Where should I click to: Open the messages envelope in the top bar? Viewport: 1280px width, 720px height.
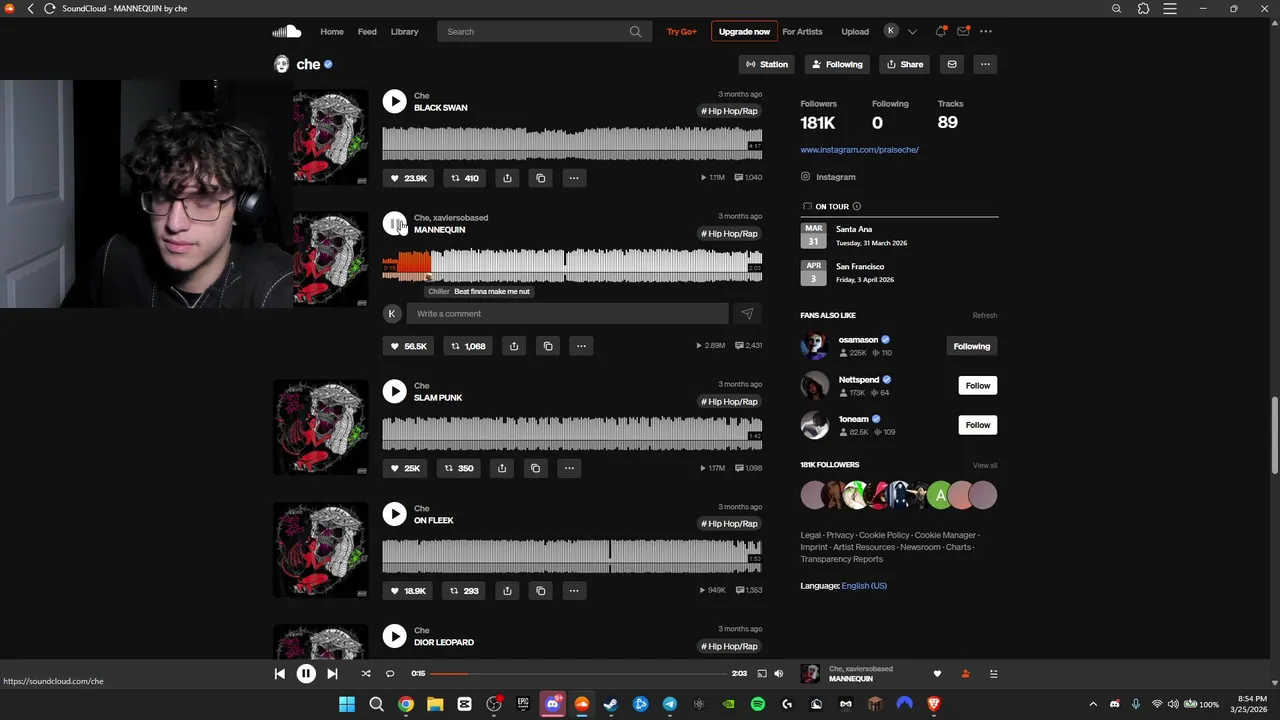[x=964, y=31]
